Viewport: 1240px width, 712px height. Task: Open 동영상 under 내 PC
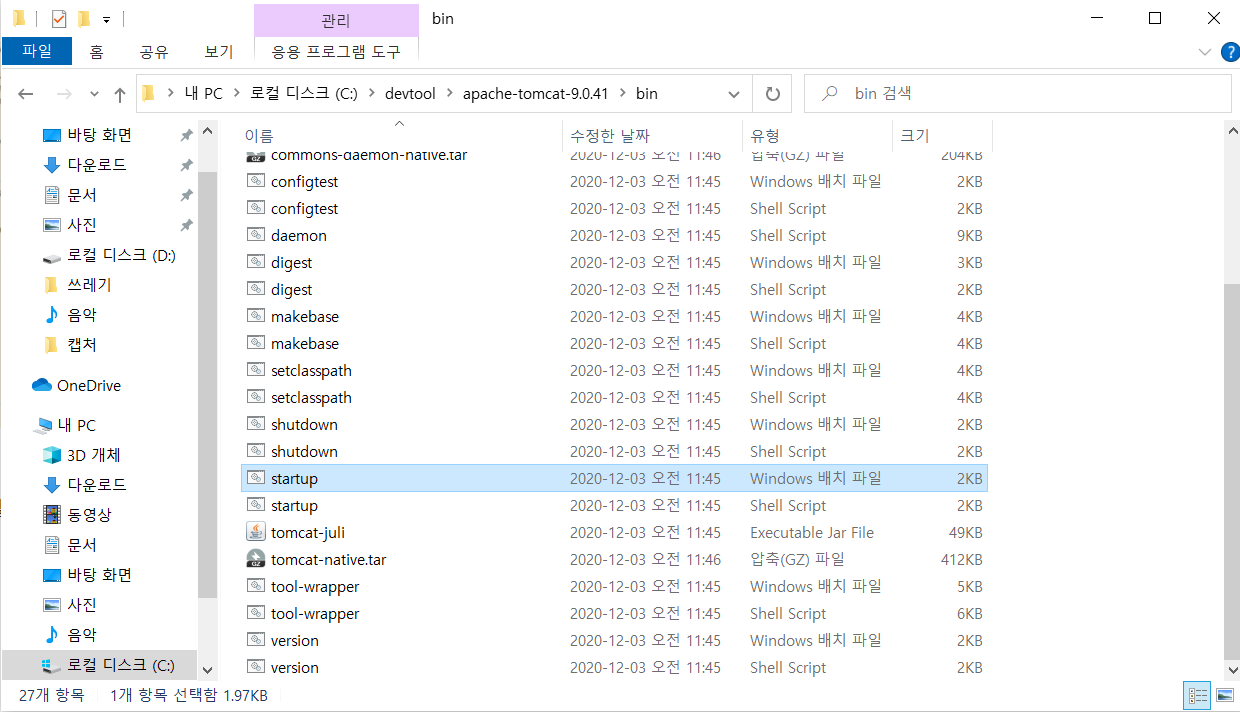pyautogui.click(x=89, y=515)
